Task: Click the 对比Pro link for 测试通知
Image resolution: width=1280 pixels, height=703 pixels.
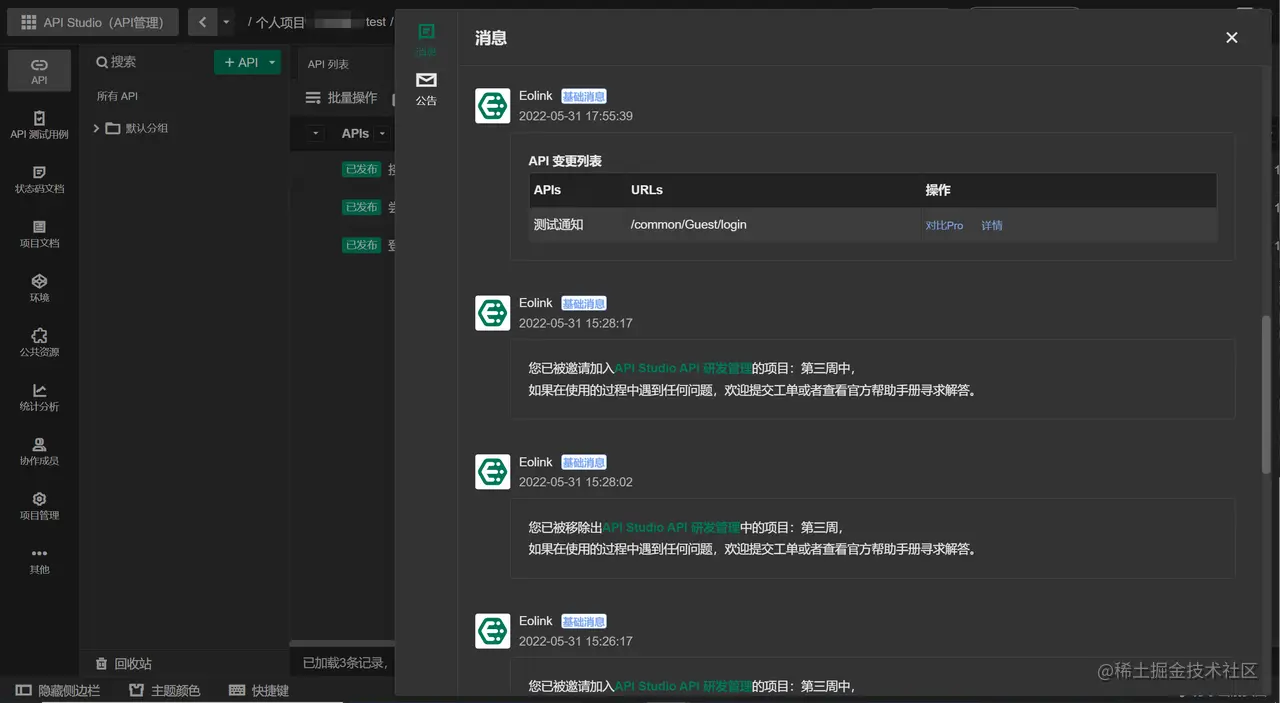Action: pyautogui.click(x=944, y=225)
